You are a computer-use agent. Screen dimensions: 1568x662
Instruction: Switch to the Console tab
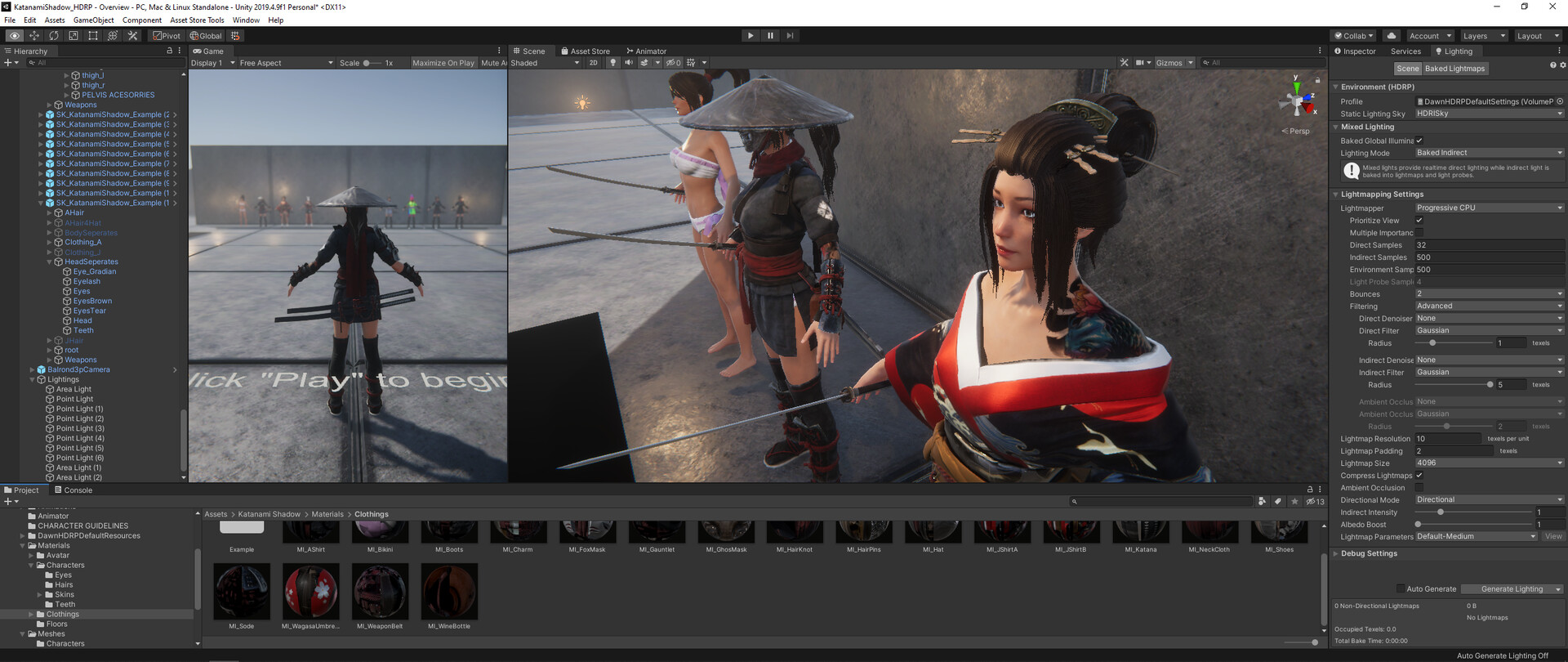pyautogui.click(x=73, y=490)
